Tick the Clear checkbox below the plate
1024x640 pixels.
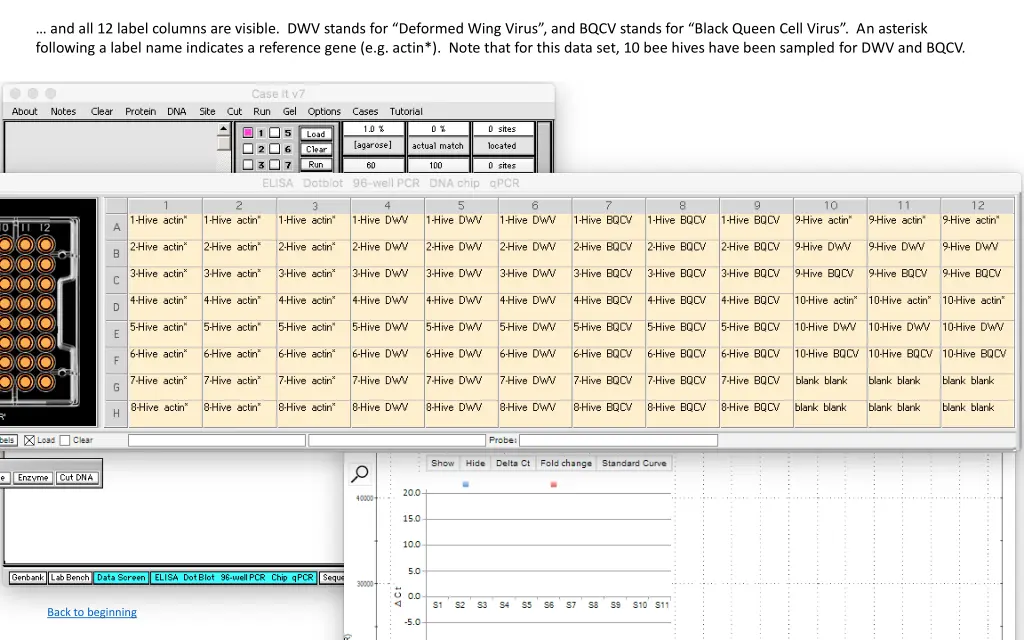[65, 440]
